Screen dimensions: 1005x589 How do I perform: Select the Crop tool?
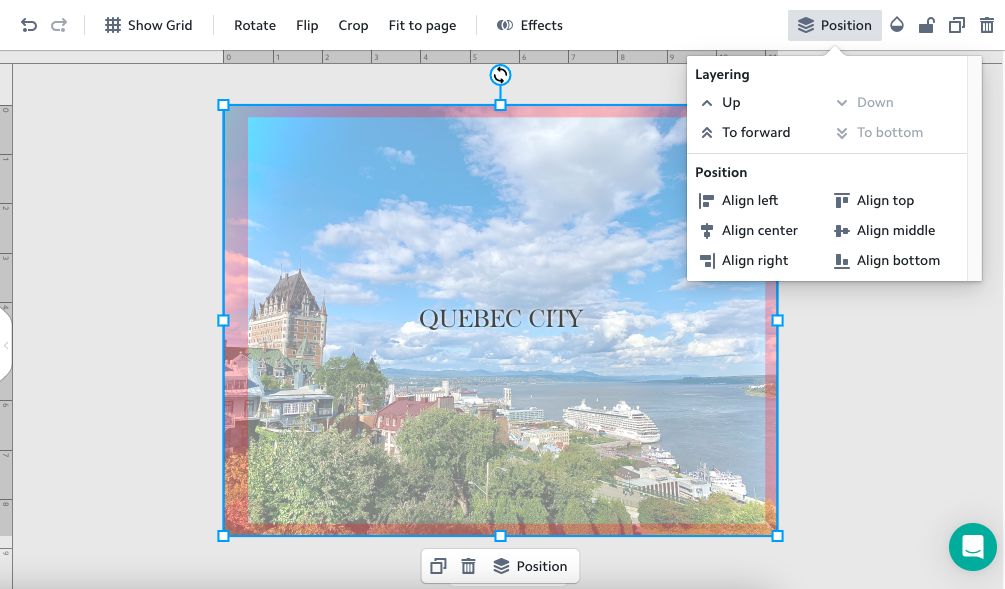[x=353, y=26]
